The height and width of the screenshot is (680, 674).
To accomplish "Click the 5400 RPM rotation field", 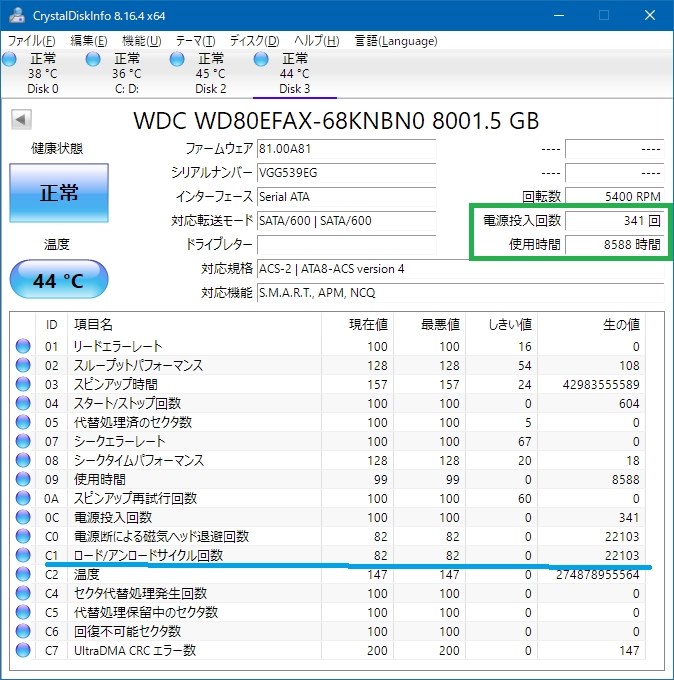I will [x=615, y=197].
